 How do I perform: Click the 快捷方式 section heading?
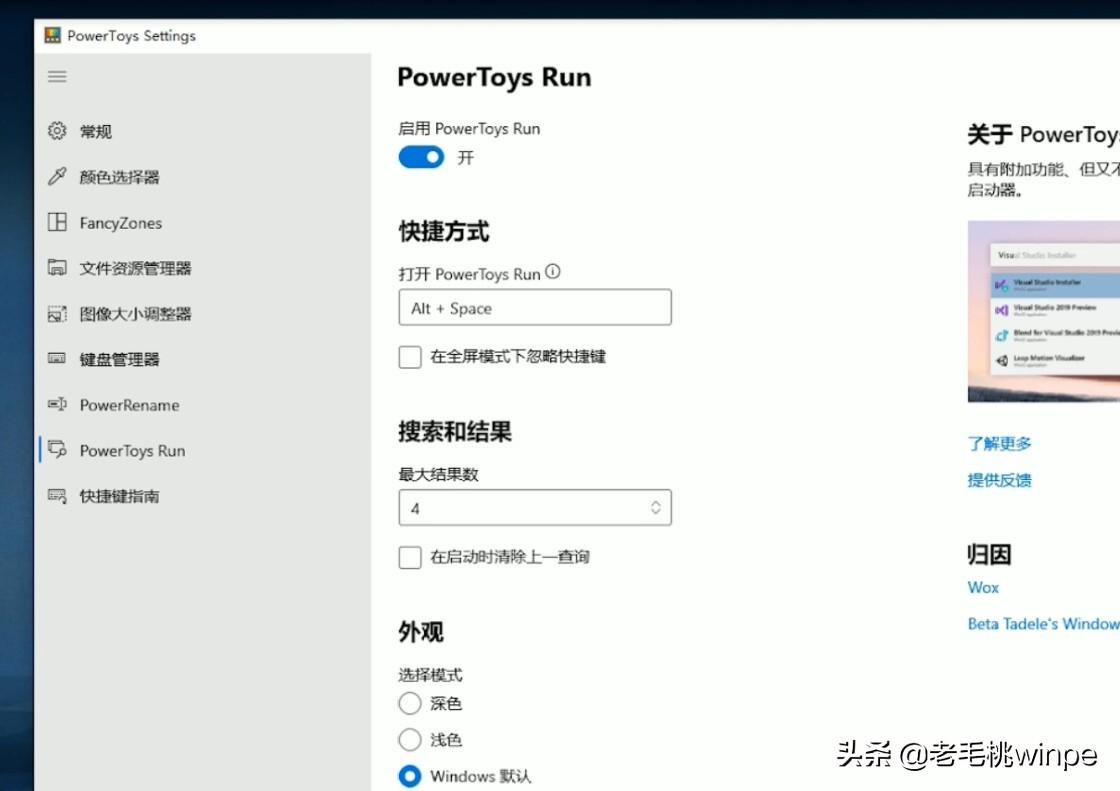(x=444, y=232)
